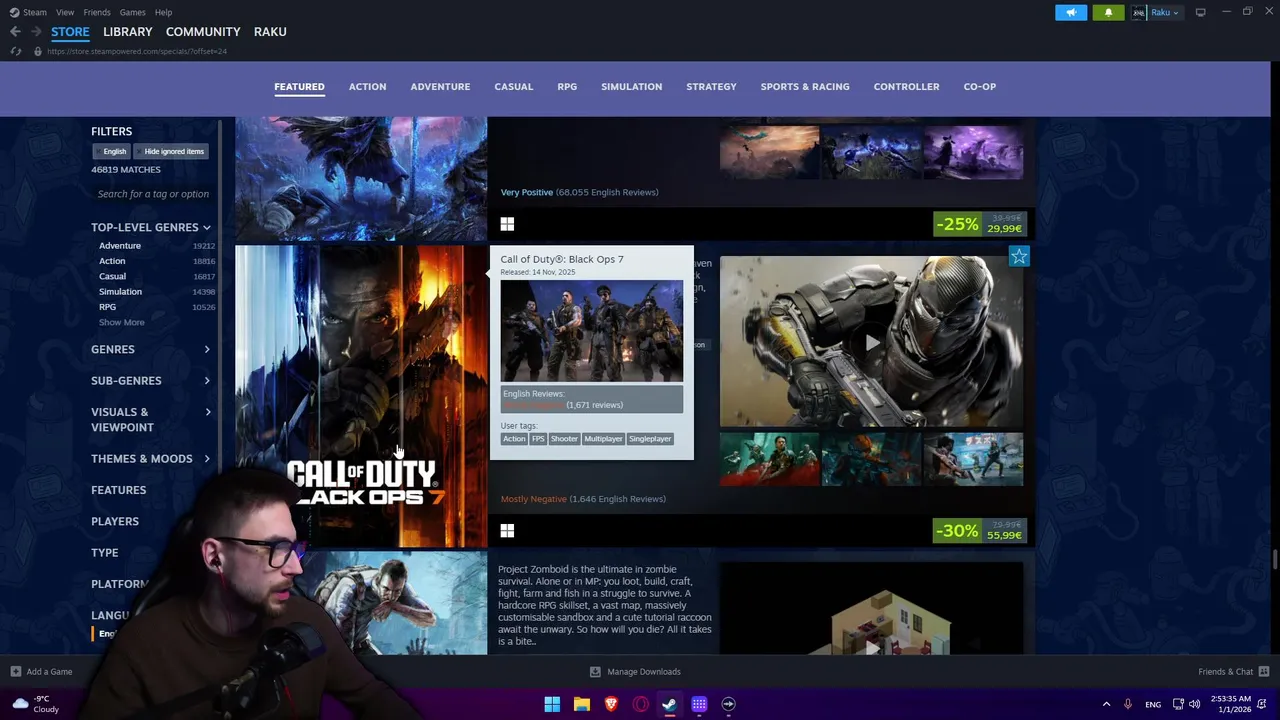Select the FEATURED category tab
The image size is (1280, 720).
pos(299,86)
